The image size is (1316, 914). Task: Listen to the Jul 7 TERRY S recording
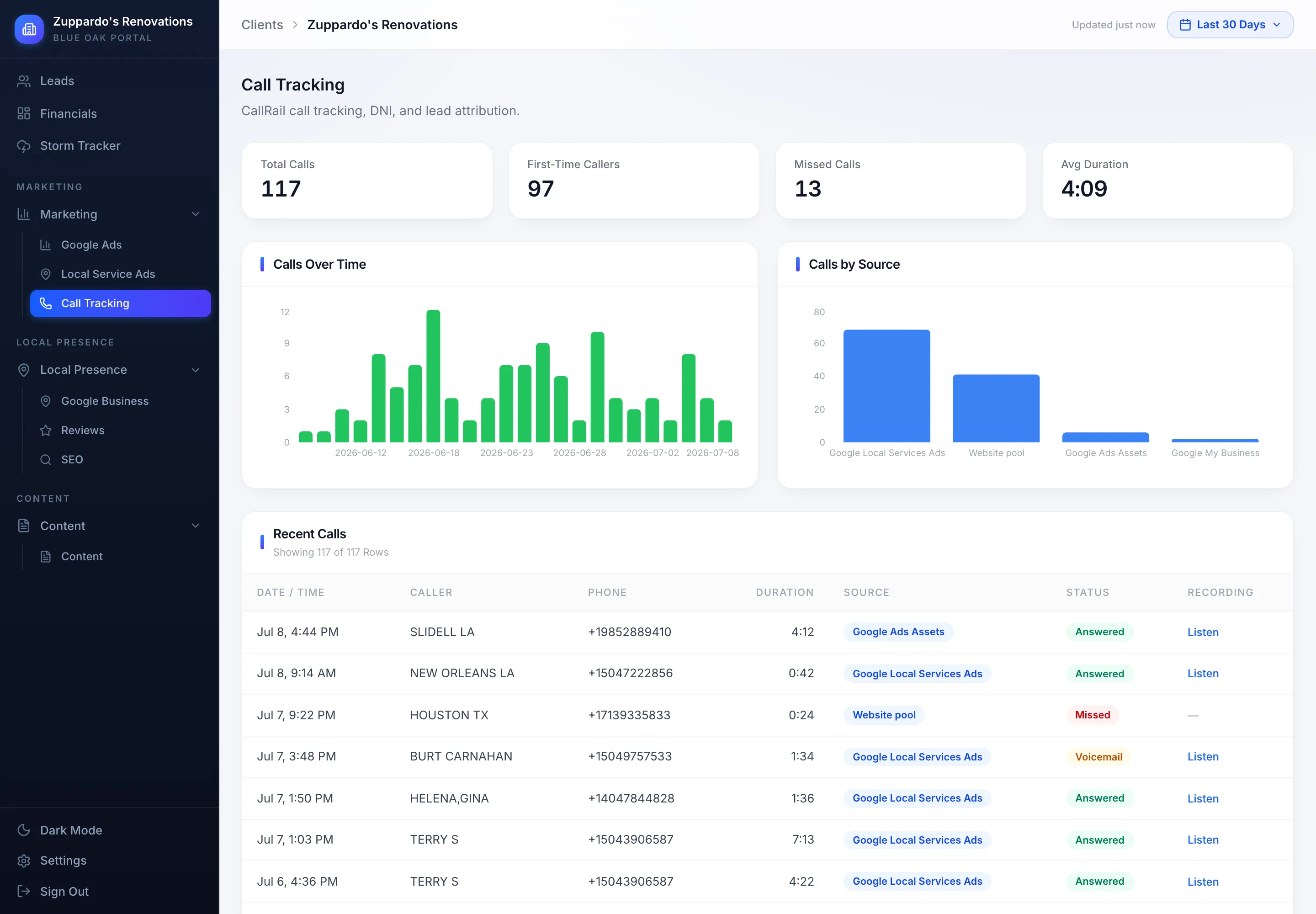coord(1203,840)
